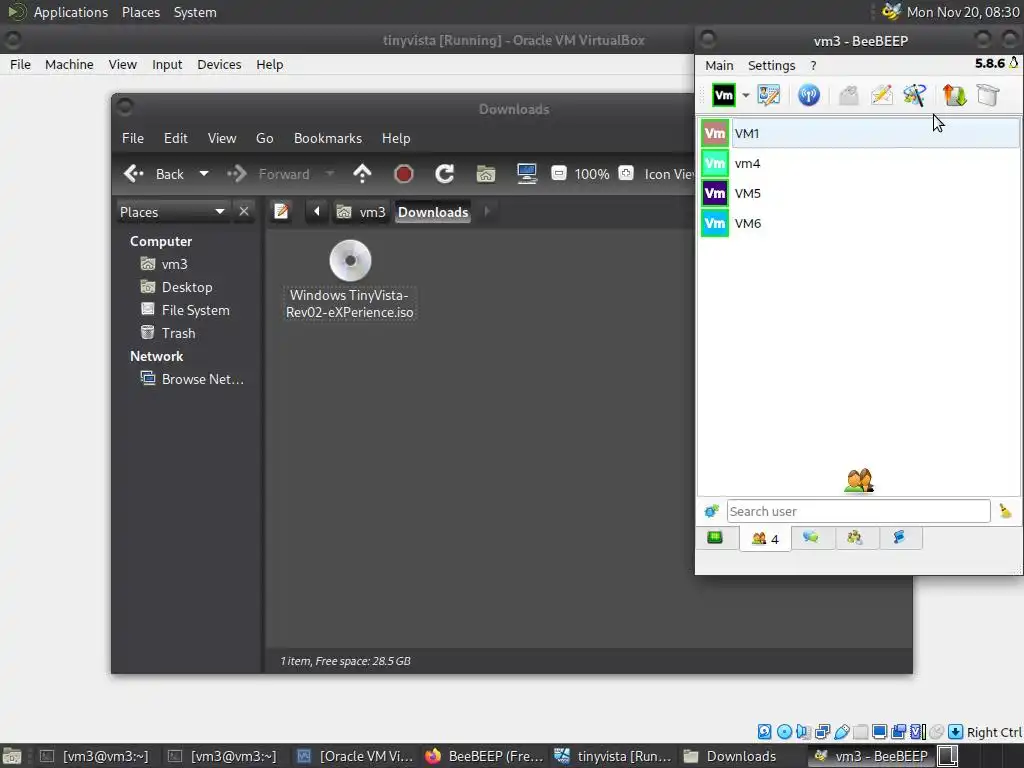The height and width of the screenshot is (768, 1024).
Task: Open the File menu in Downloads window
Action: (133, 138)
